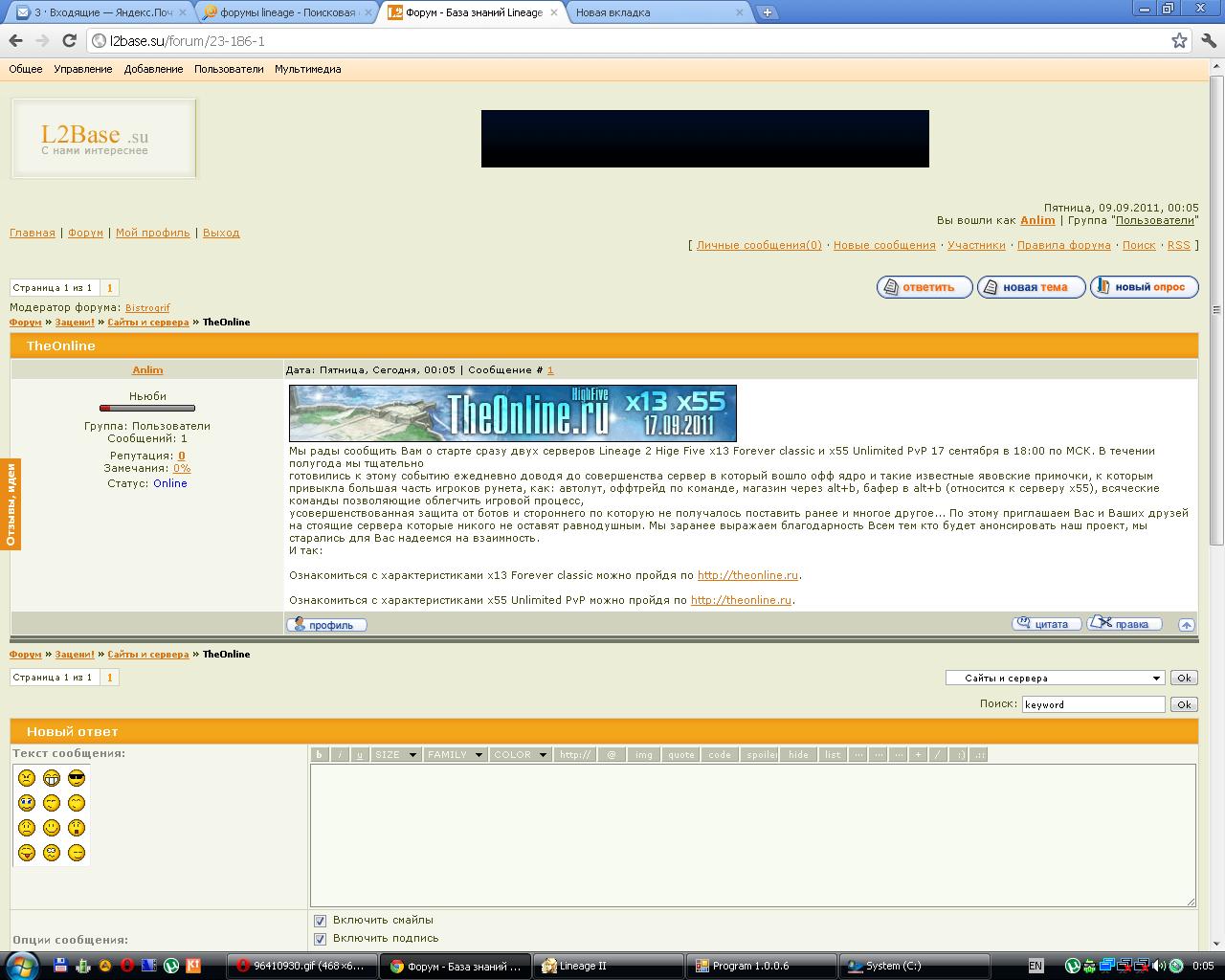This screenshot has height=980, width=1225.
Task: Open the 'Управление' admin menu
Action: (83, 69)
